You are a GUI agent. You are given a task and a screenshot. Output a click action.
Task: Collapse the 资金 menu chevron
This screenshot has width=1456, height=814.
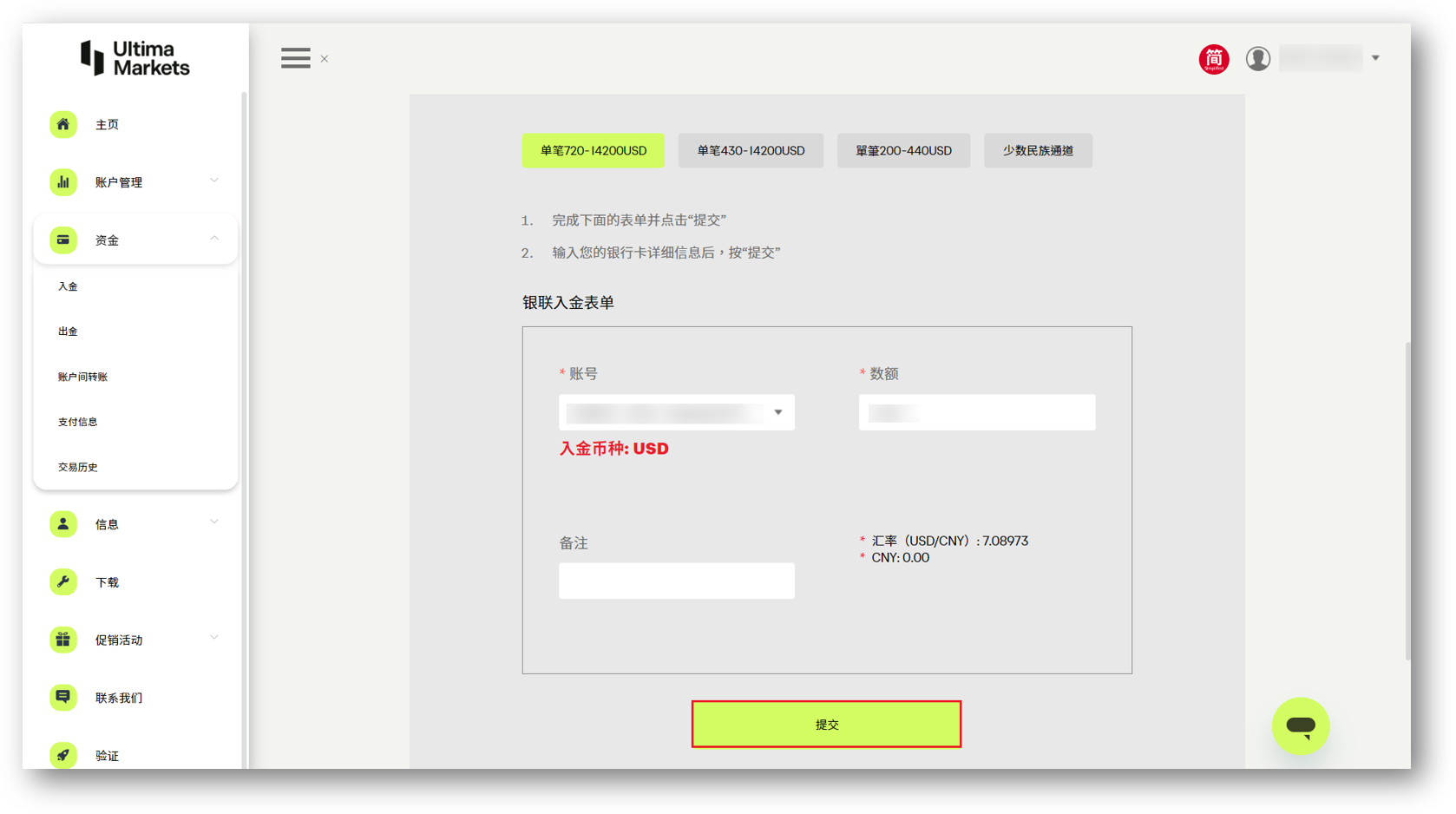tap(214, 239)
